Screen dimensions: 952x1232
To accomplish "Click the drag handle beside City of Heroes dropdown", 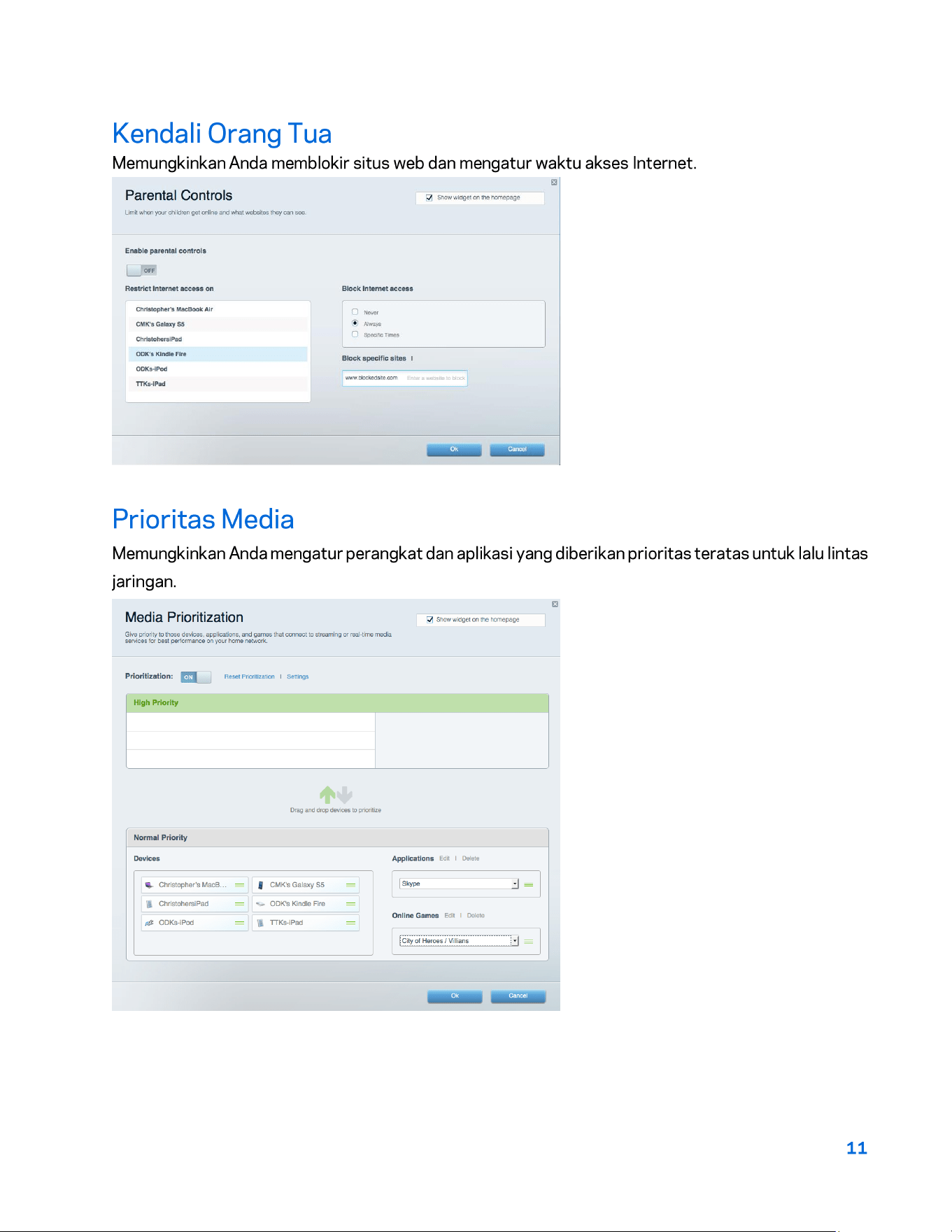I will 529,942.
